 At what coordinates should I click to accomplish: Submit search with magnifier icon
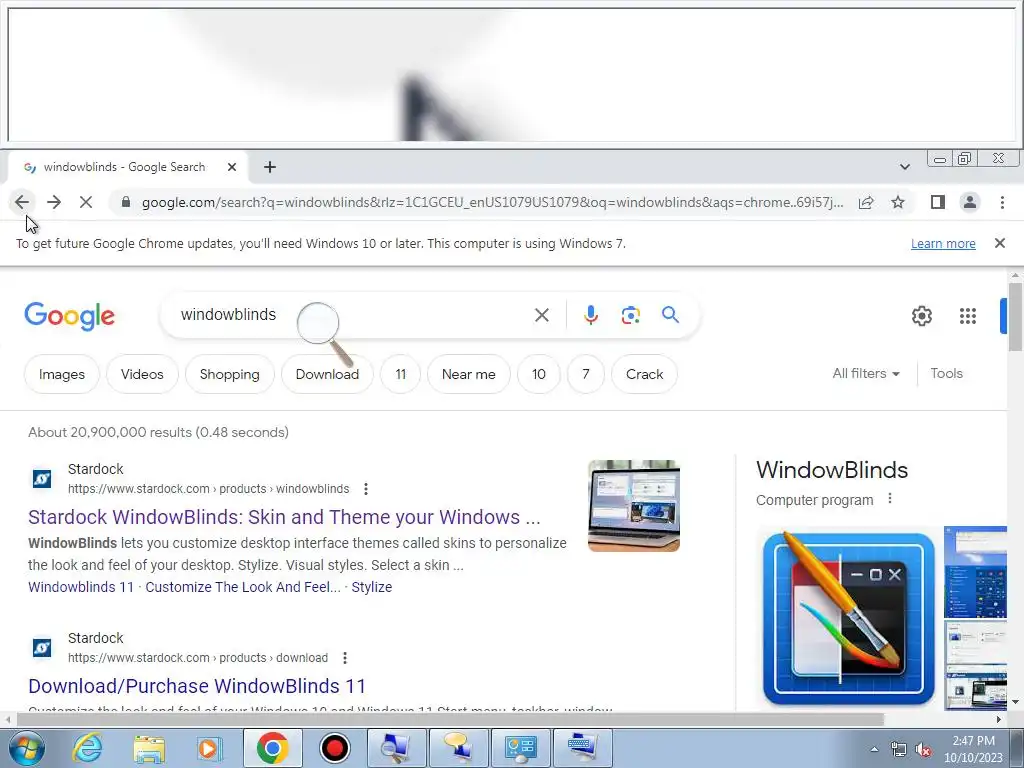point(670,315)
